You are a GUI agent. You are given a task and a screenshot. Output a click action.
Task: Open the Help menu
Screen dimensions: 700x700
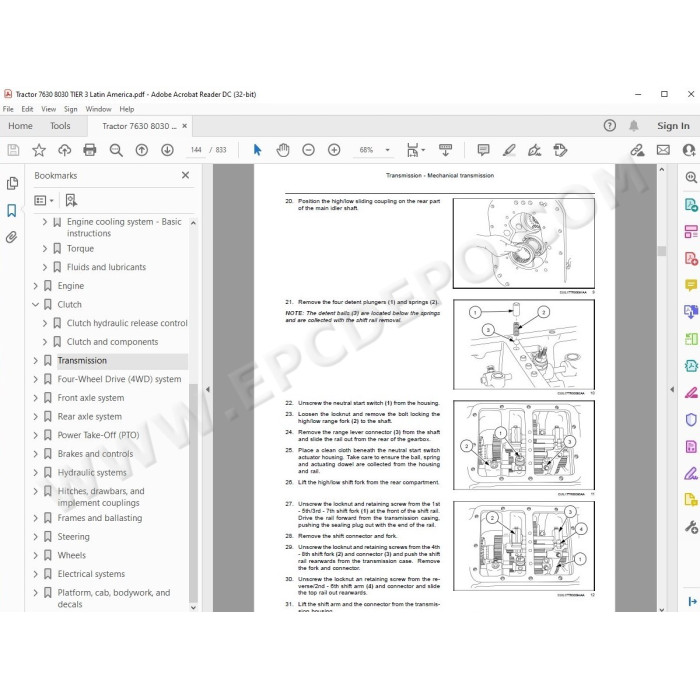(127, 109)
